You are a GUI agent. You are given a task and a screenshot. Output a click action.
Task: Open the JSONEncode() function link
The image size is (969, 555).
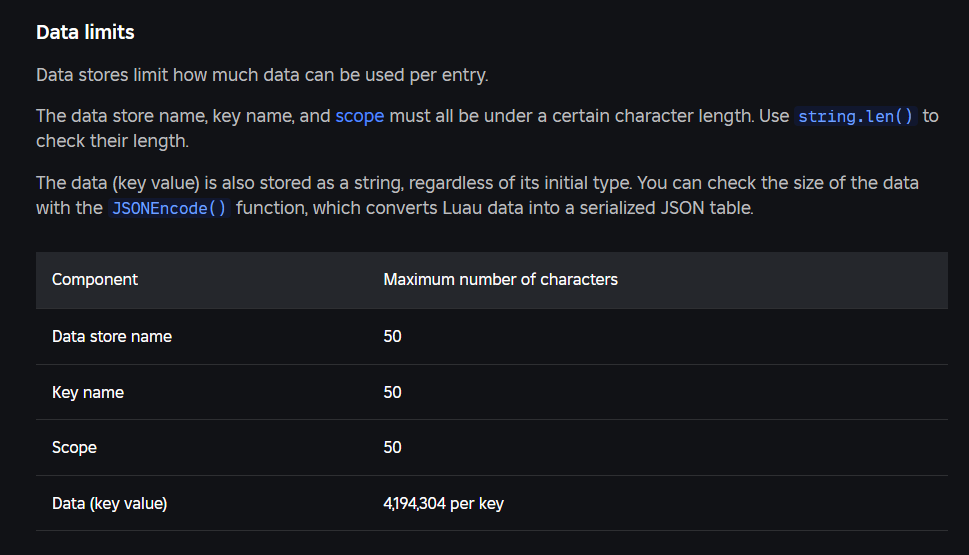(x=169, y=208)
